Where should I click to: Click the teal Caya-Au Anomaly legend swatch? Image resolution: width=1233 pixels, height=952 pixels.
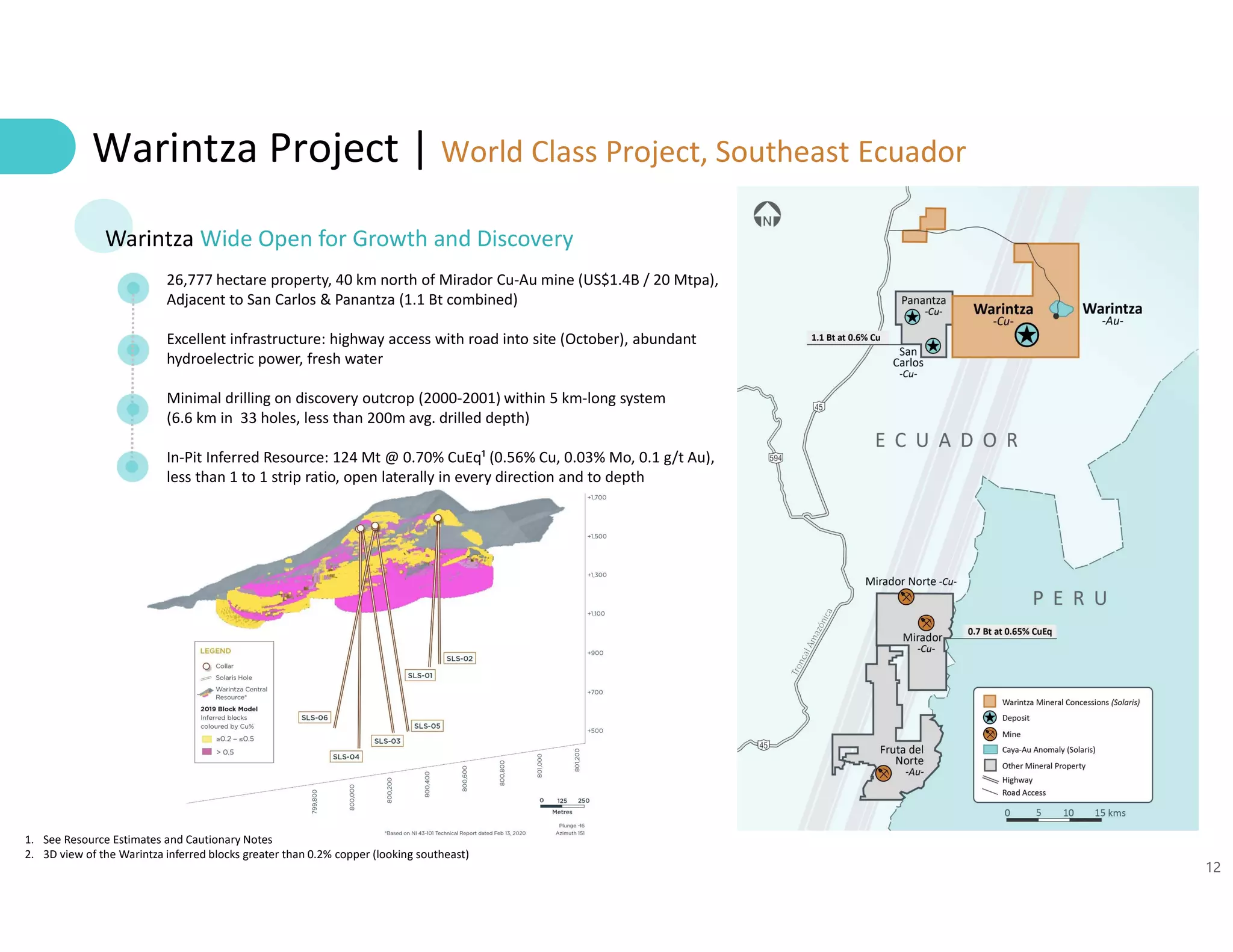(990, 749)
